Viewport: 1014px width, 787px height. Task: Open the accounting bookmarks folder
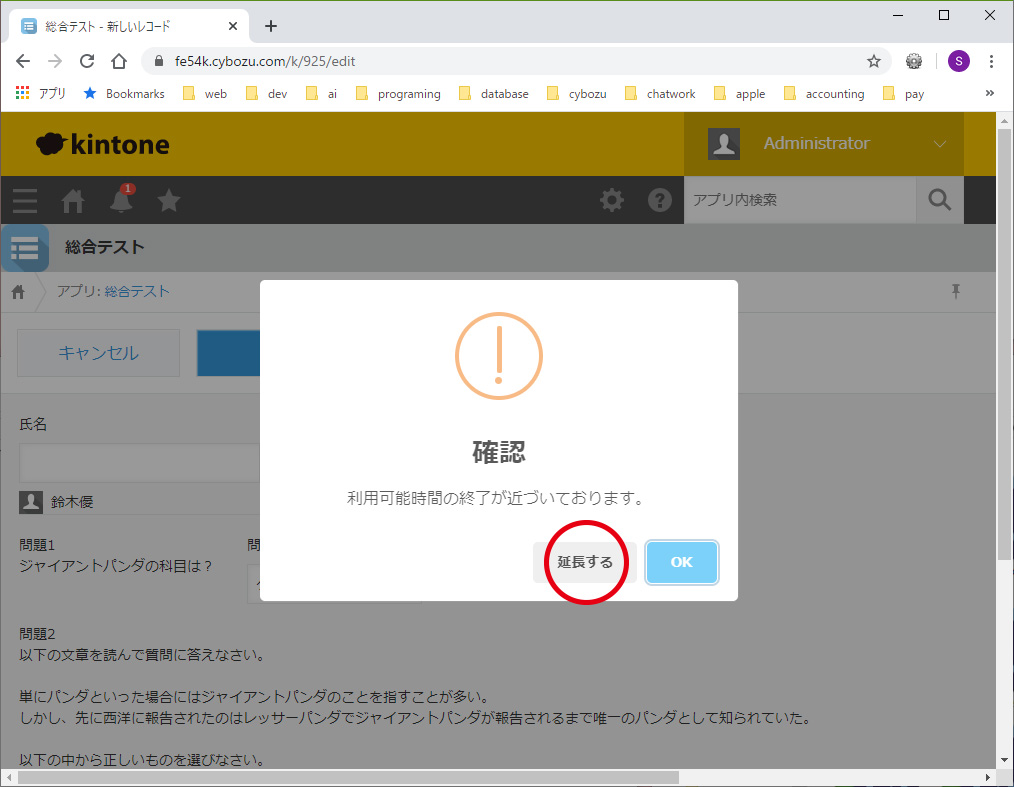click(824, 94)
